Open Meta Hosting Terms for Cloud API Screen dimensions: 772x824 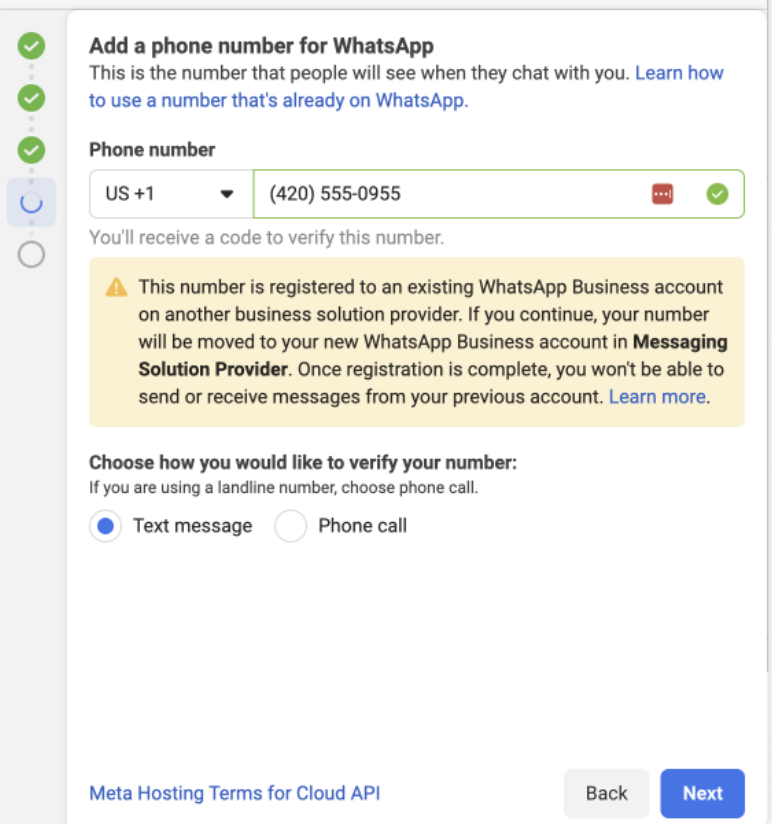pyautogui.click(x=235, y=793)
